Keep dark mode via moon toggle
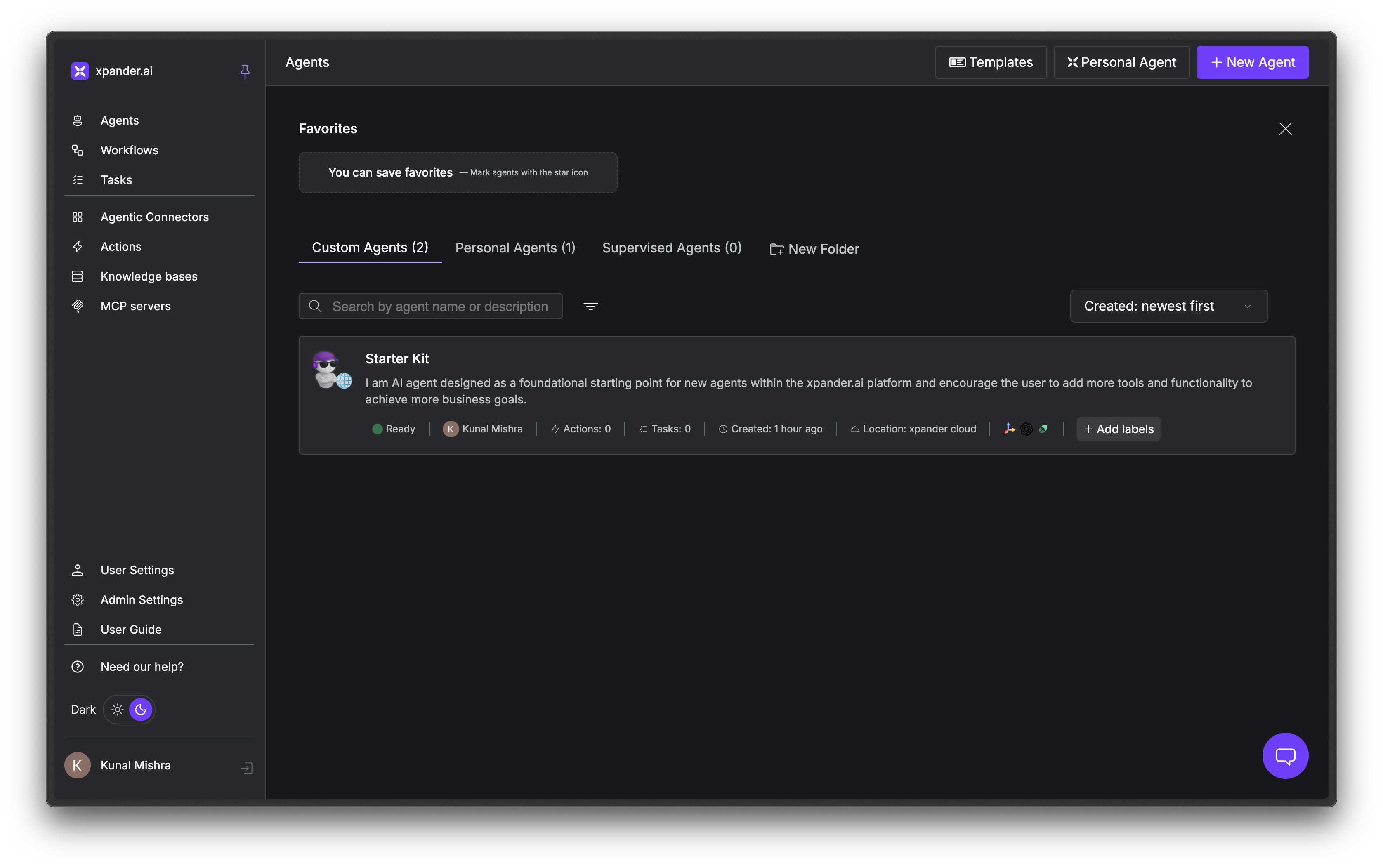Screen dimensions: 1383x868 pyautogui.click(x=141, y=710)
